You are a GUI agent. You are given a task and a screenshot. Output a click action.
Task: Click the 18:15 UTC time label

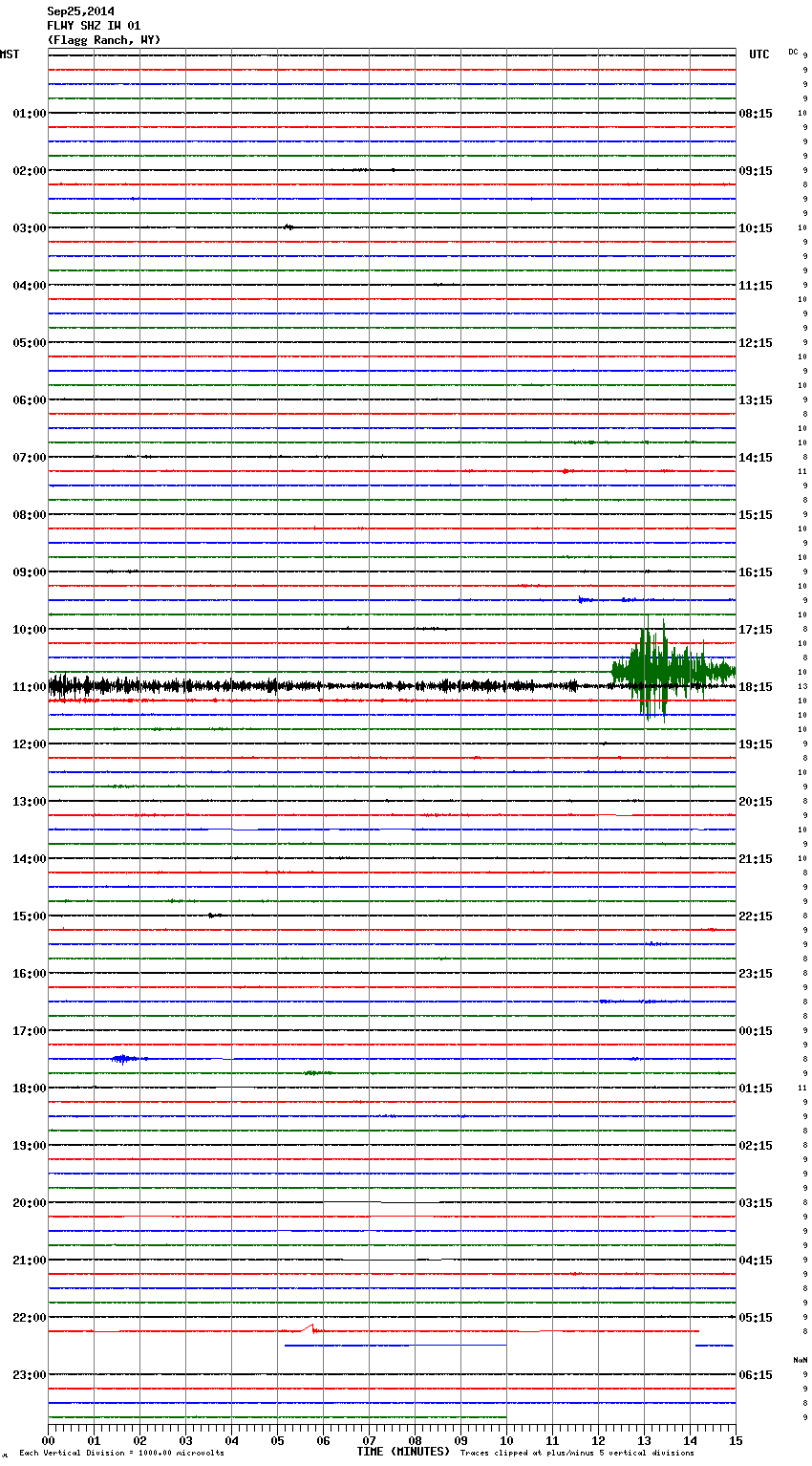(756, 687)
